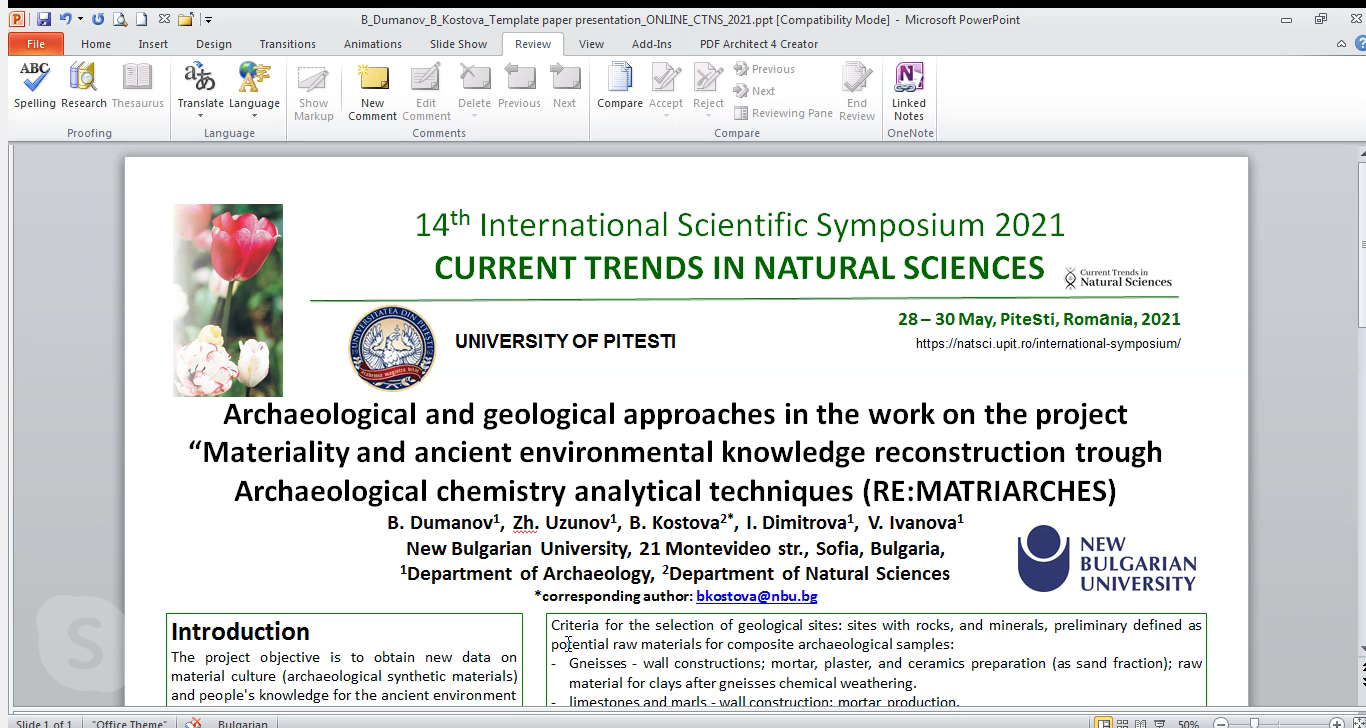Open the Research pane
This screenshot has height=728, width=1366.
84,86
